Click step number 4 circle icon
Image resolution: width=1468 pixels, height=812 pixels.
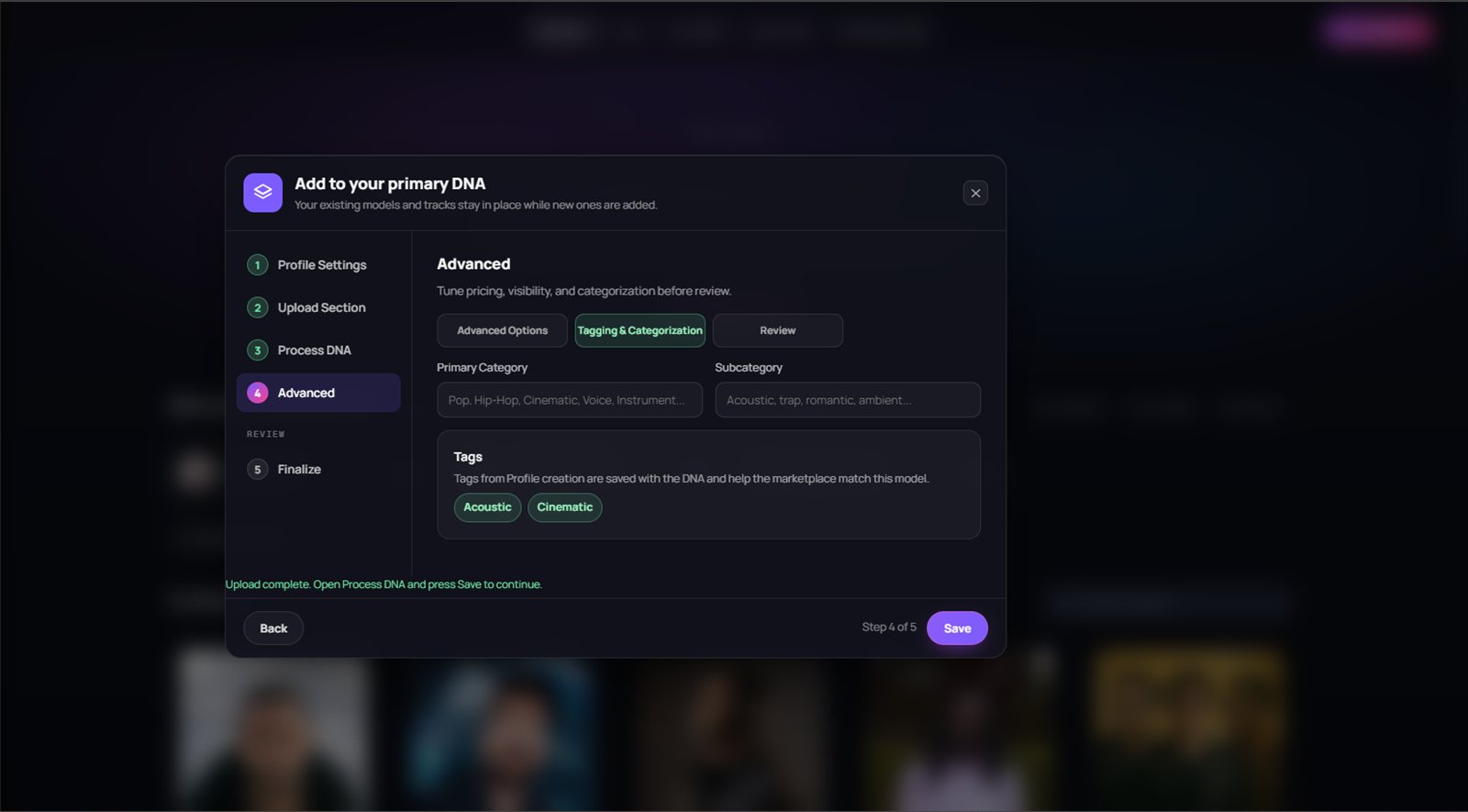[258, 393]
